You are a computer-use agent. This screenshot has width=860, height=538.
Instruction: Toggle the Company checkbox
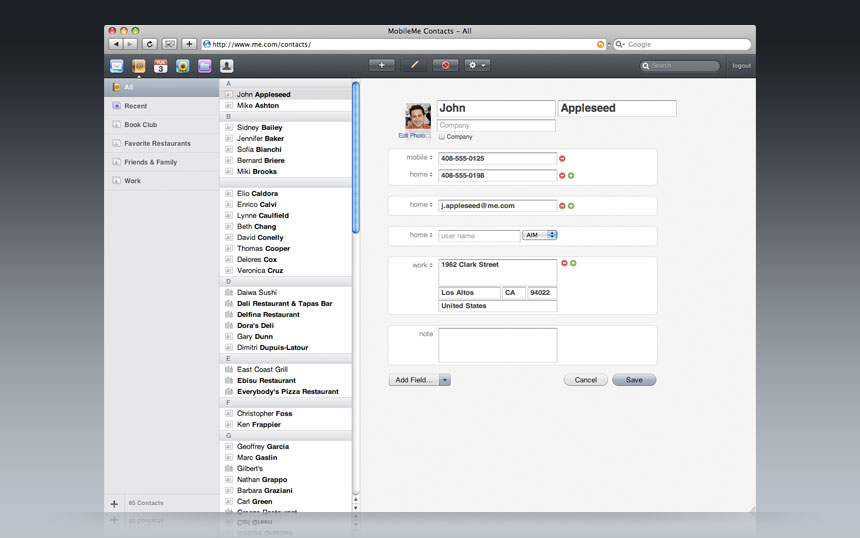click(x=442, y=137)
